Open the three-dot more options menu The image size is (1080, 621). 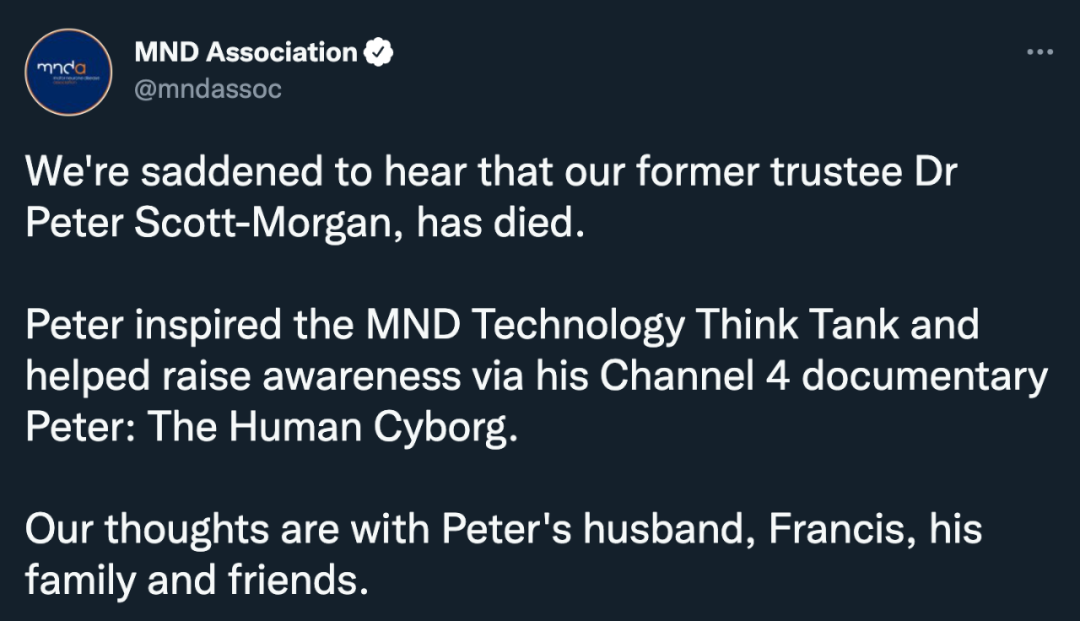click(1039, 52)
